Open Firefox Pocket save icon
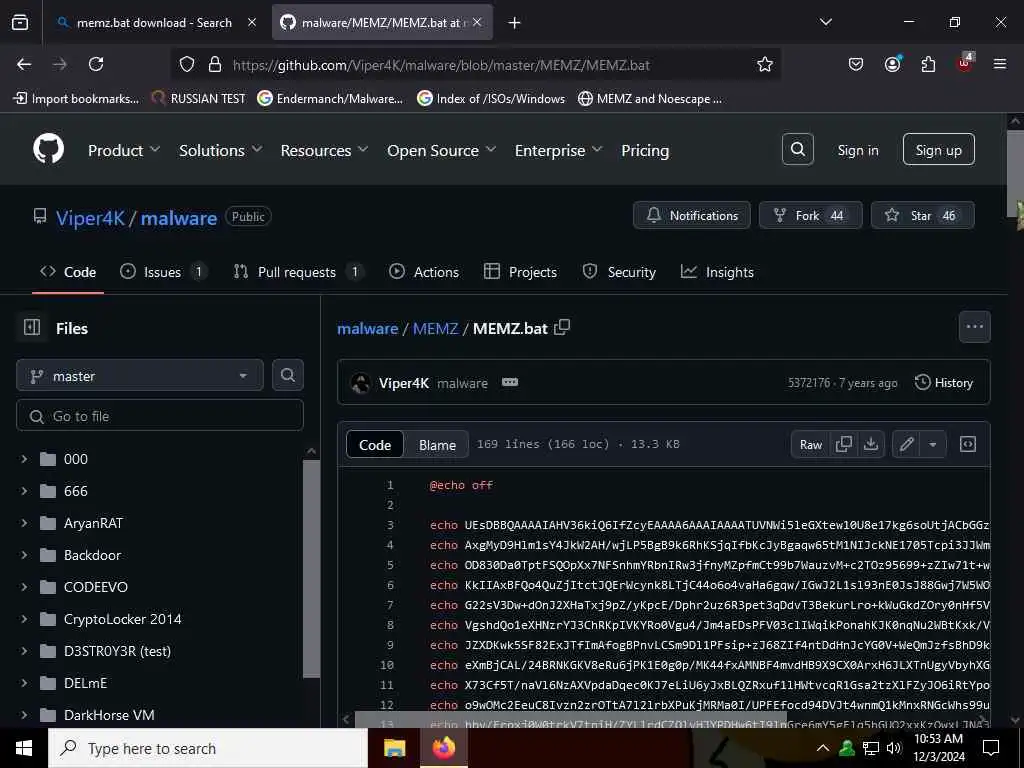This screenshot has width=1024, height=768. tap(856, 64)
